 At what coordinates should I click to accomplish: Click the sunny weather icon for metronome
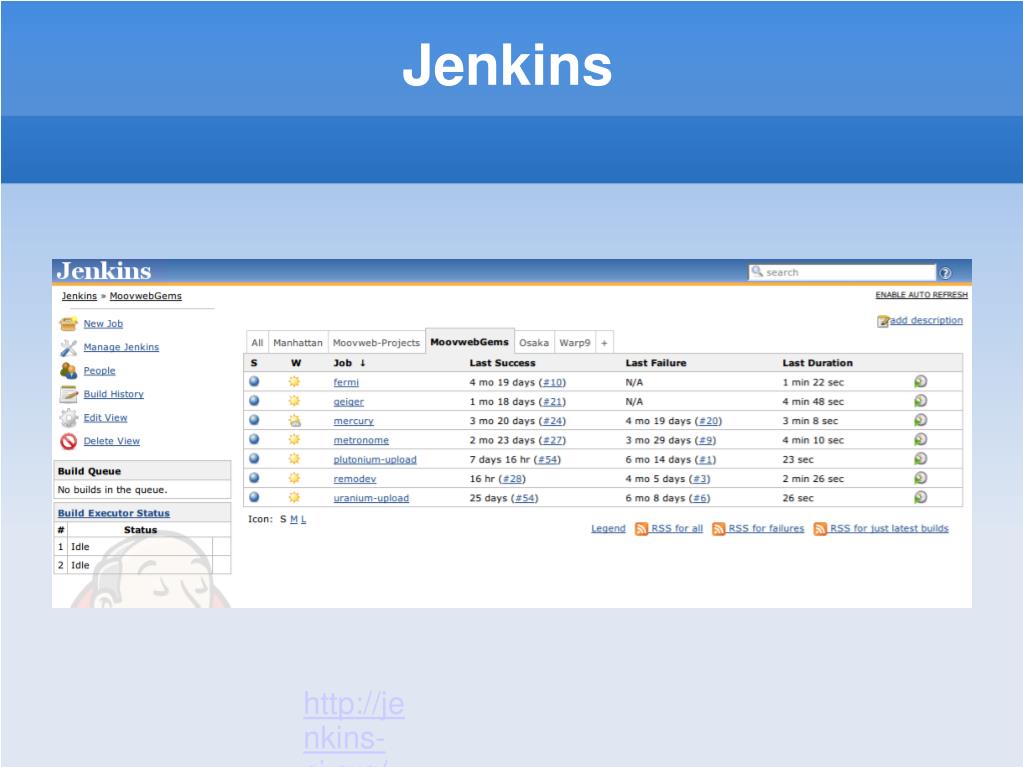pyautogui.click(x=295, y=440)
